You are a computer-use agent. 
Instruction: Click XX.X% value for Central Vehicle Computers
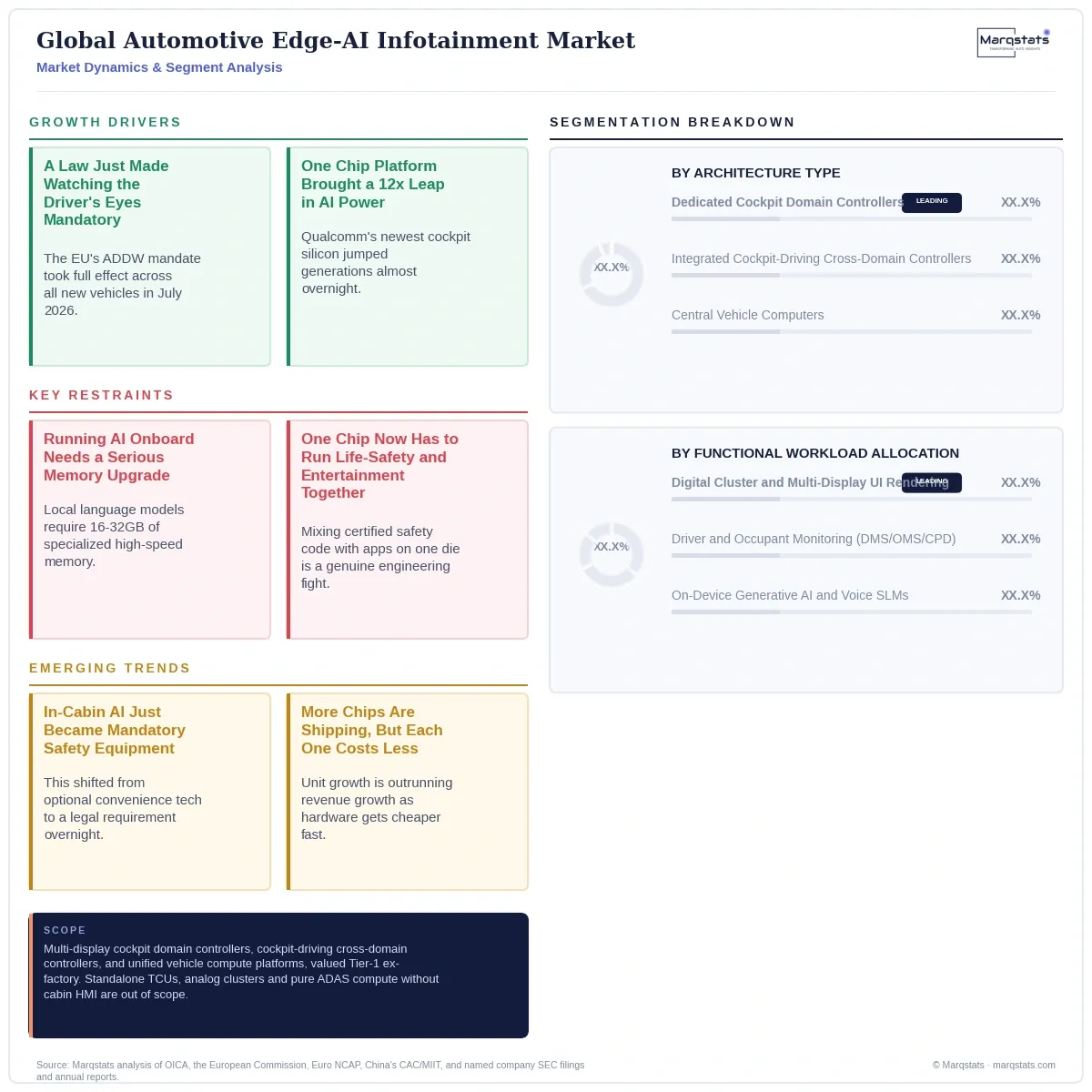[x=1021, y=315]
